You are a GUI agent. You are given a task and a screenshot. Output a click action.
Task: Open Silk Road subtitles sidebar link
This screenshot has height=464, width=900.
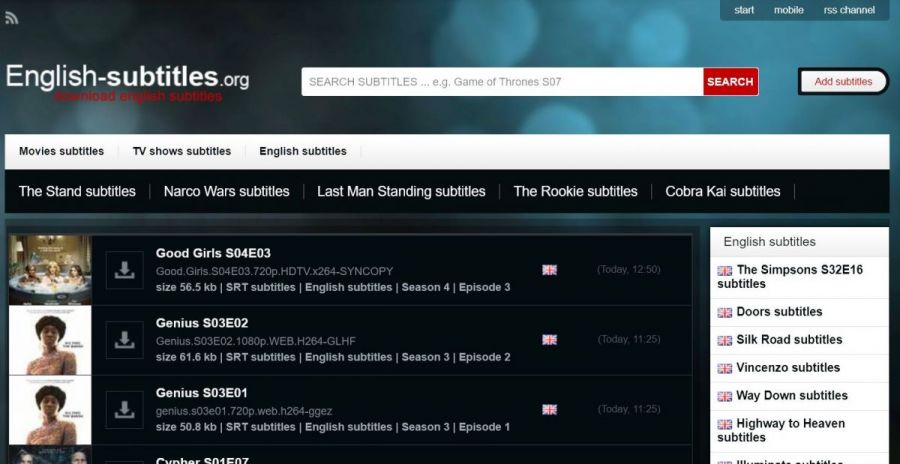789,340
